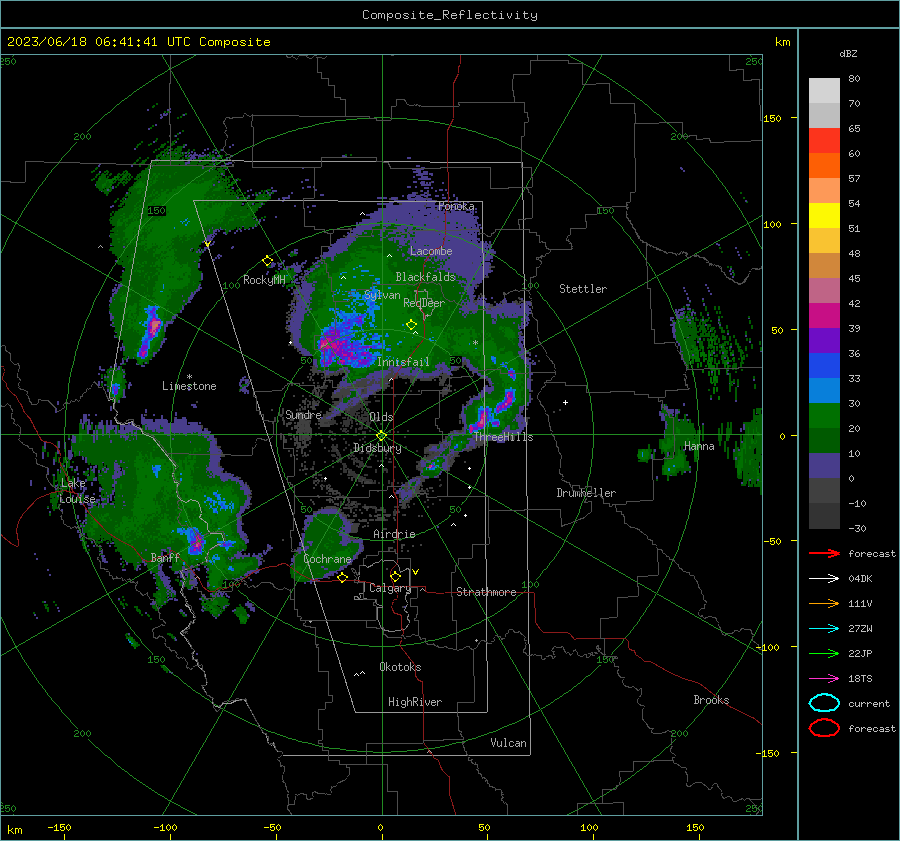Select the Lake Louise label

pos(77,491)
